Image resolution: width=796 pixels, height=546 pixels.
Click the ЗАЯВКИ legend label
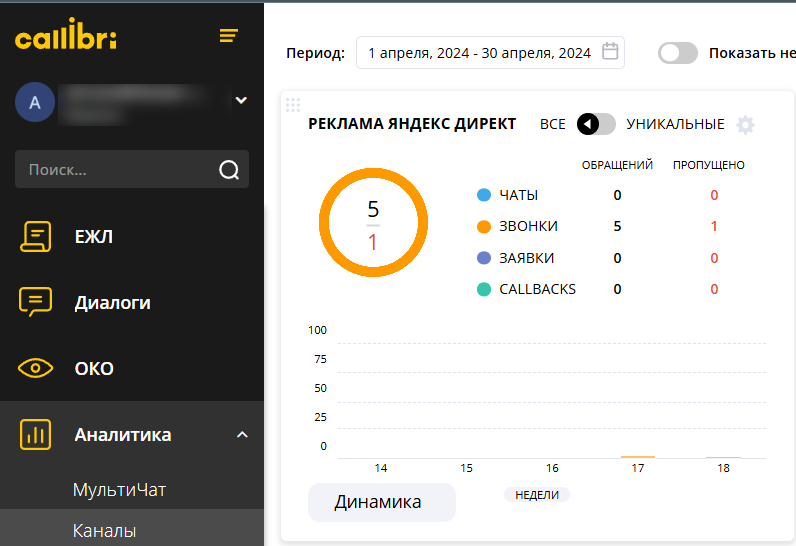(x=526, y=258)
